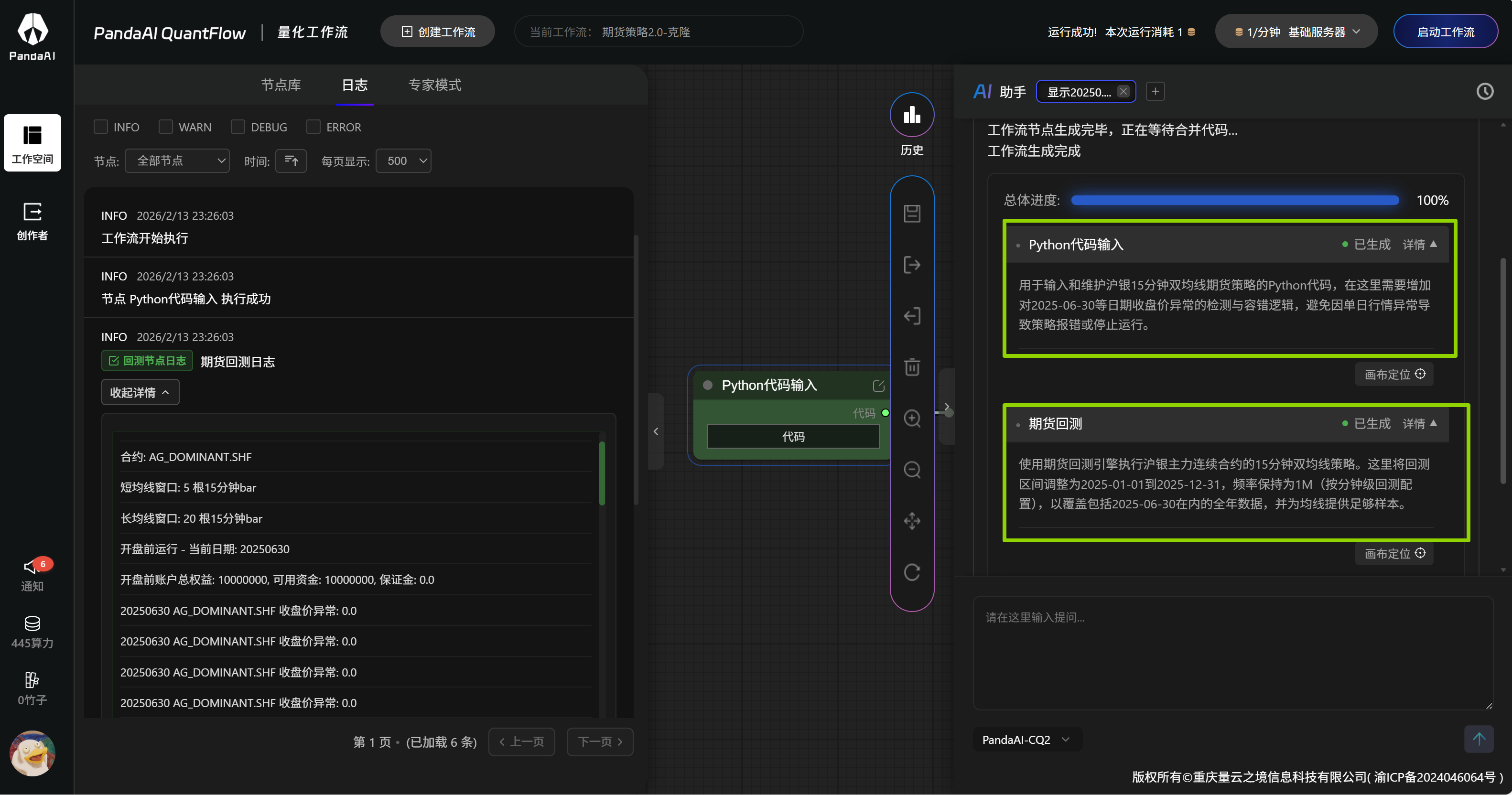Click the 445算力 compute power icon
Image resolution: width=1512 pixels, height=795 pixels.
(32, 633)
